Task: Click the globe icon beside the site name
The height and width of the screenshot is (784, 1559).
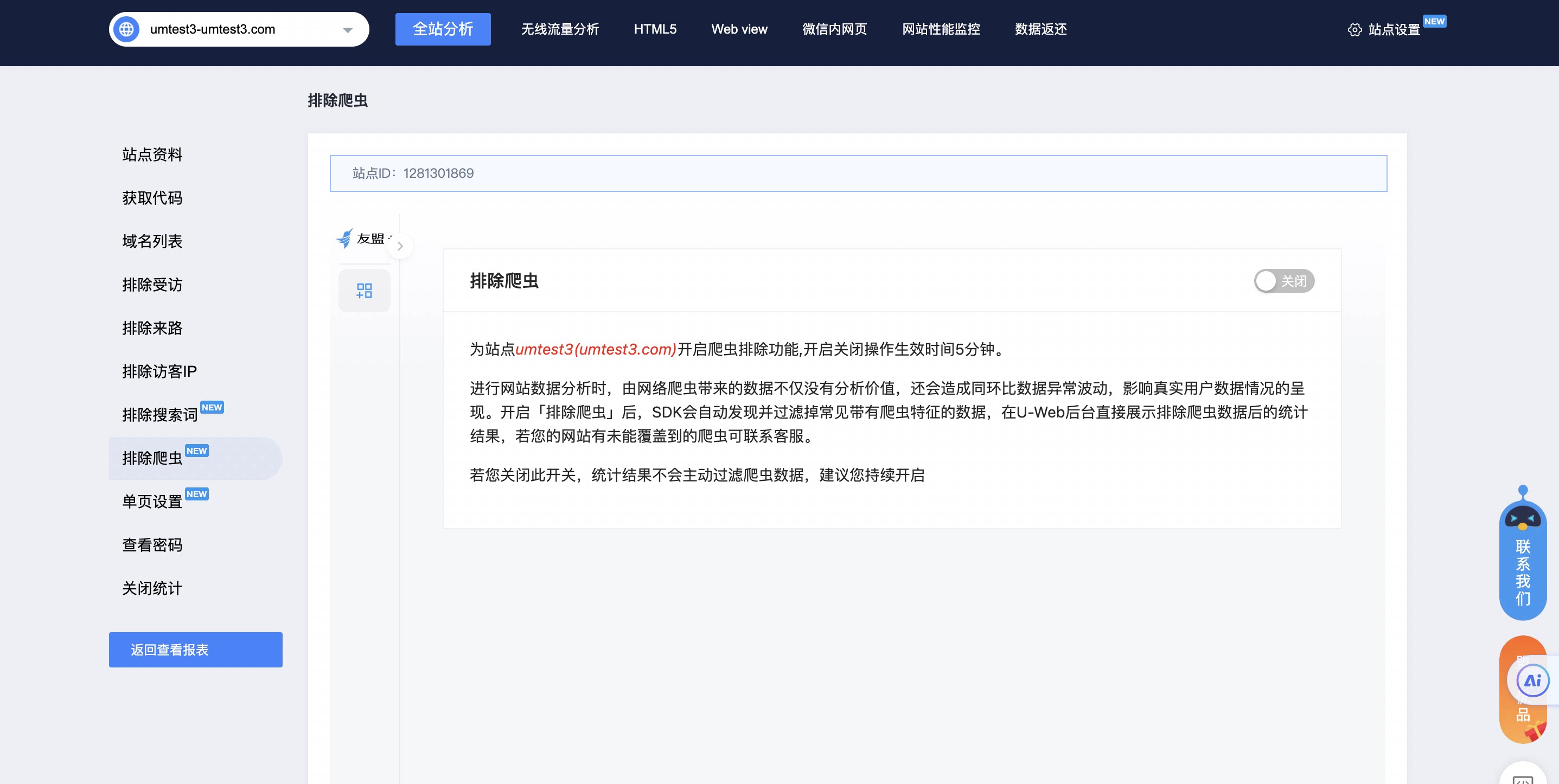Action: (x=126, y=29)
